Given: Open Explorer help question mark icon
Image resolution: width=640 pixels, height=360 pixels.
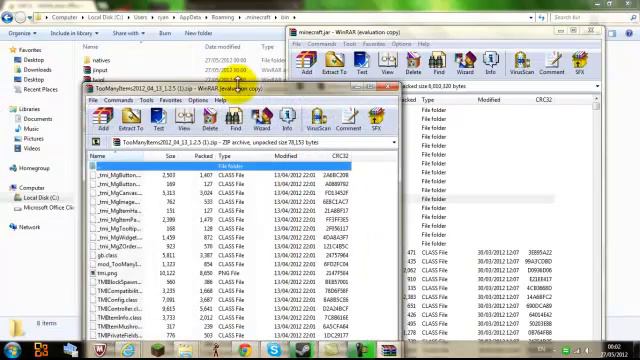Looking at the screenshot, I should click(x=629, y=33).
